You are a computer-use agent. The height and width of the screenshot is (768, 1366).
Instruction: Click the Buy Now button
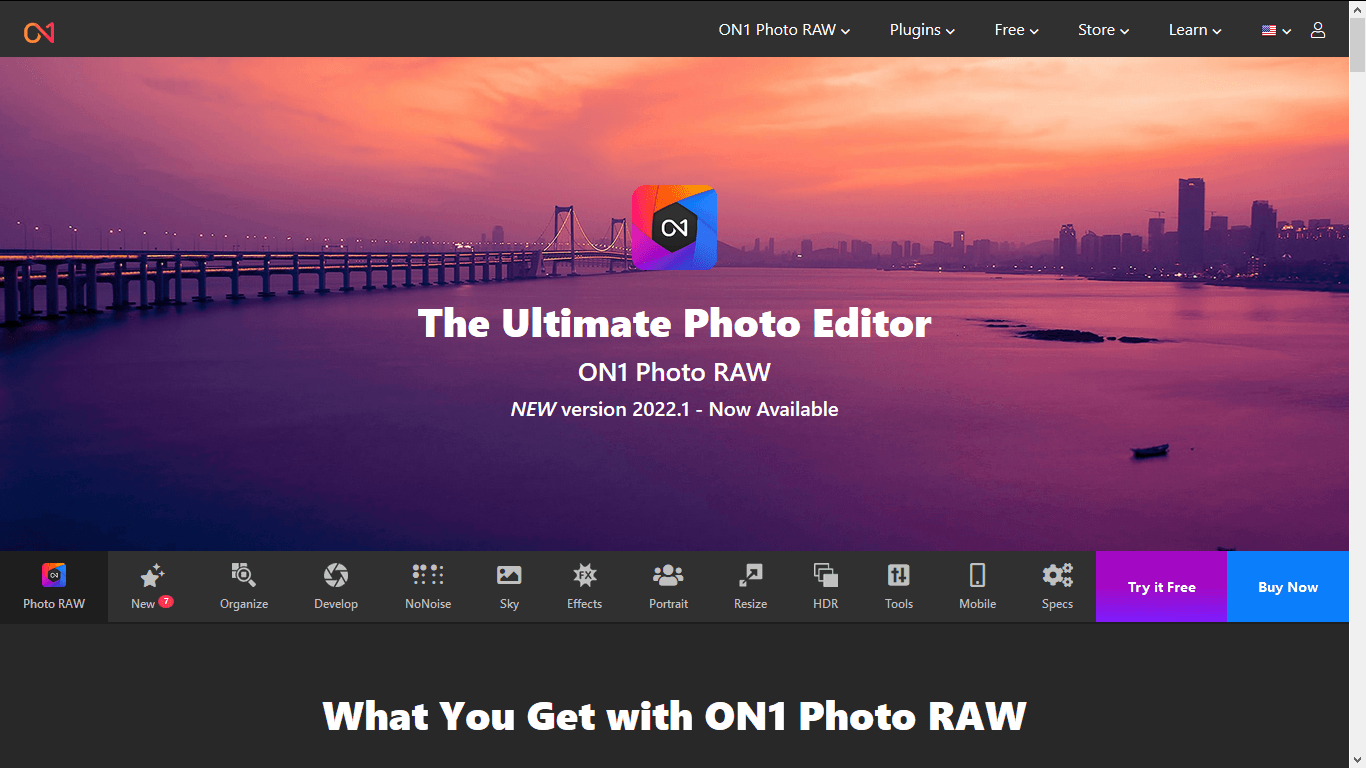click(x=1288, y=587)
